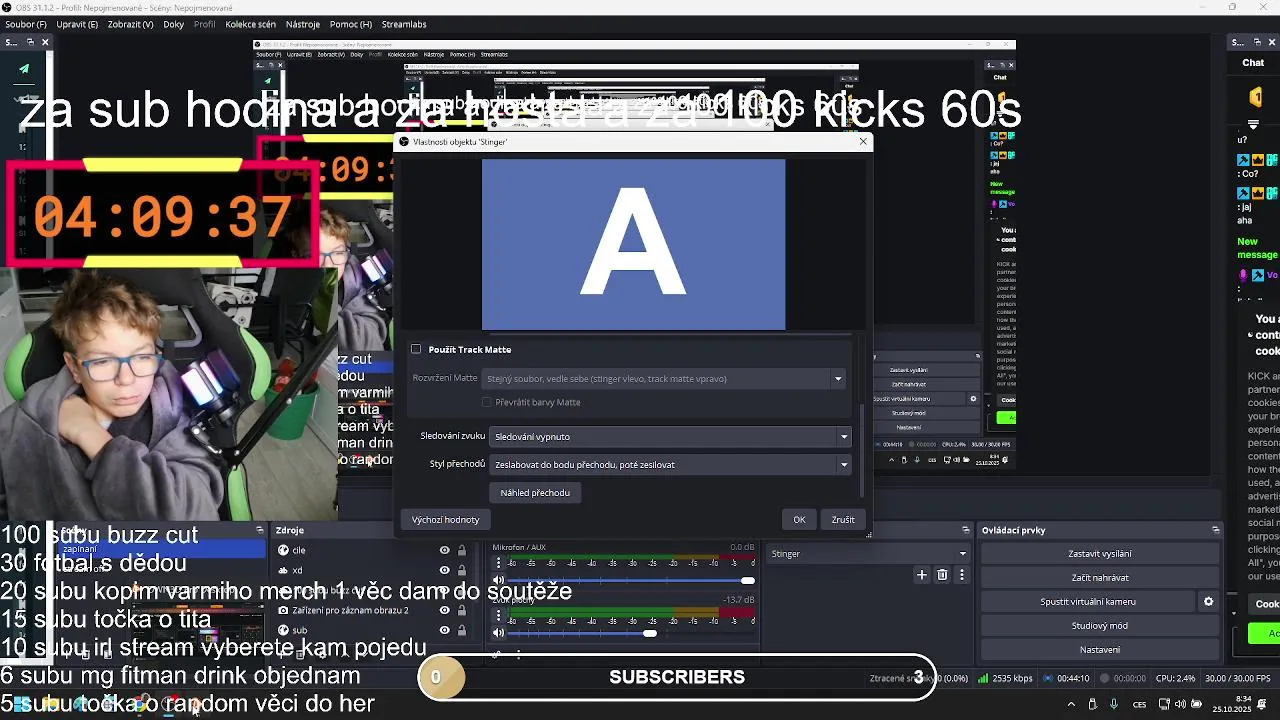Image resolution: width=1280 pixels, height=720 pixels.
Task: Check Převrátit barvy Matte option
Action: pyautogui.click(x=487, y=402)
